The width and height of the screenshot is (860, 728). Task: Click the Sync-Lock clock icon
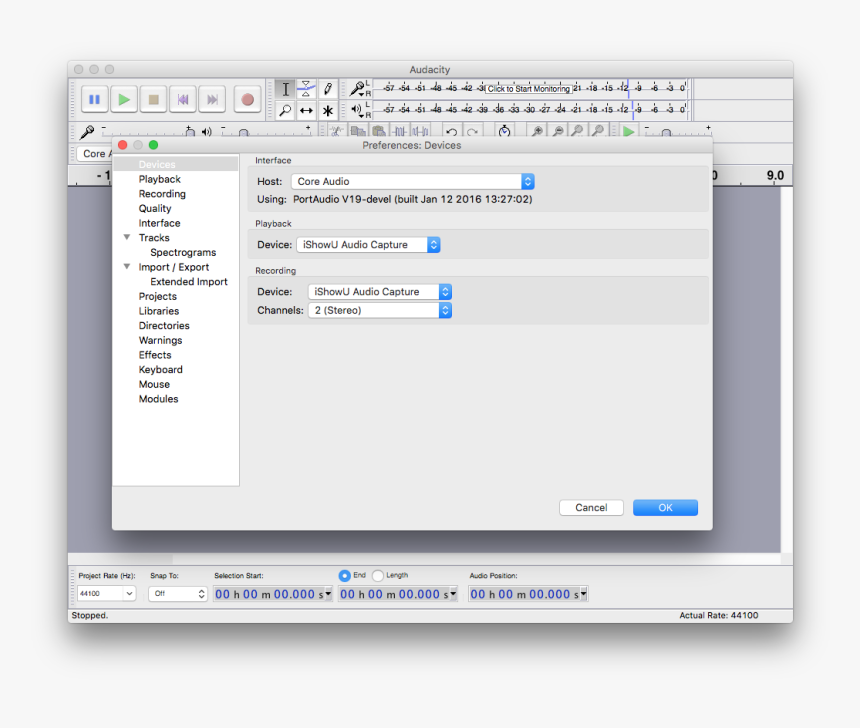point(505,131)
